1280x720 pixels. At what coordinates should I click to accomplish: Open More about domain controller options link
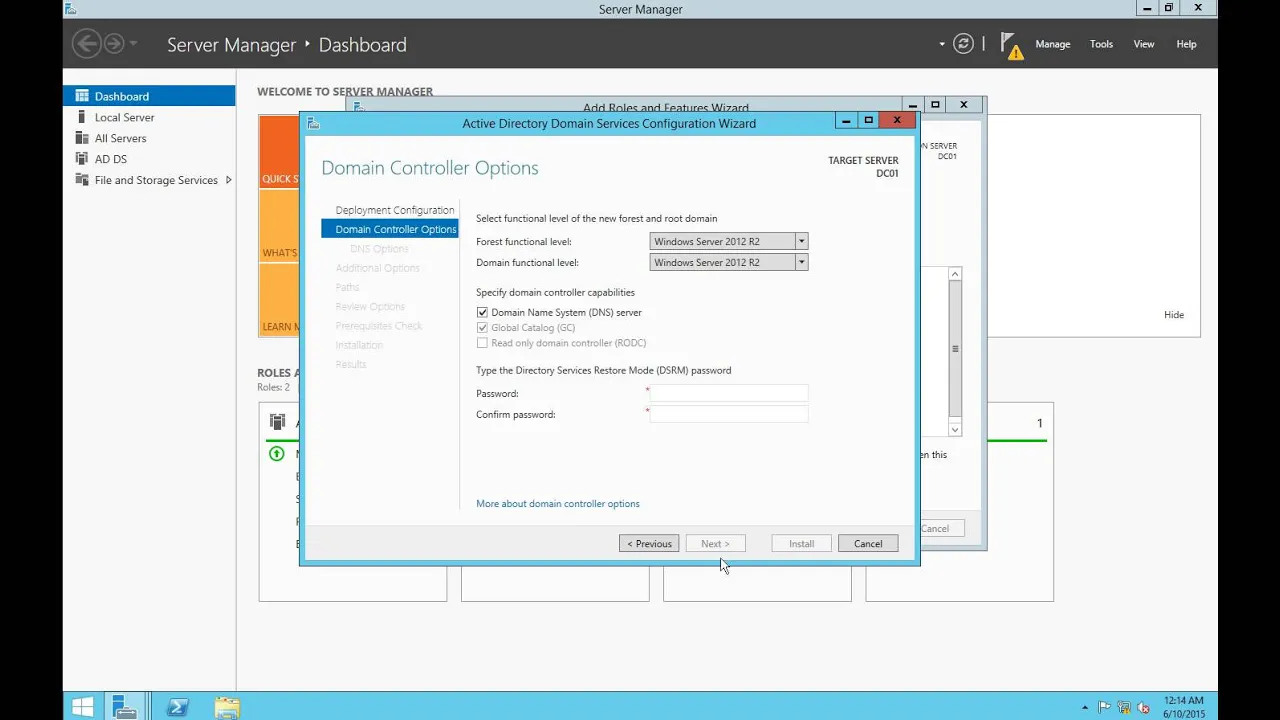point(558,504)
